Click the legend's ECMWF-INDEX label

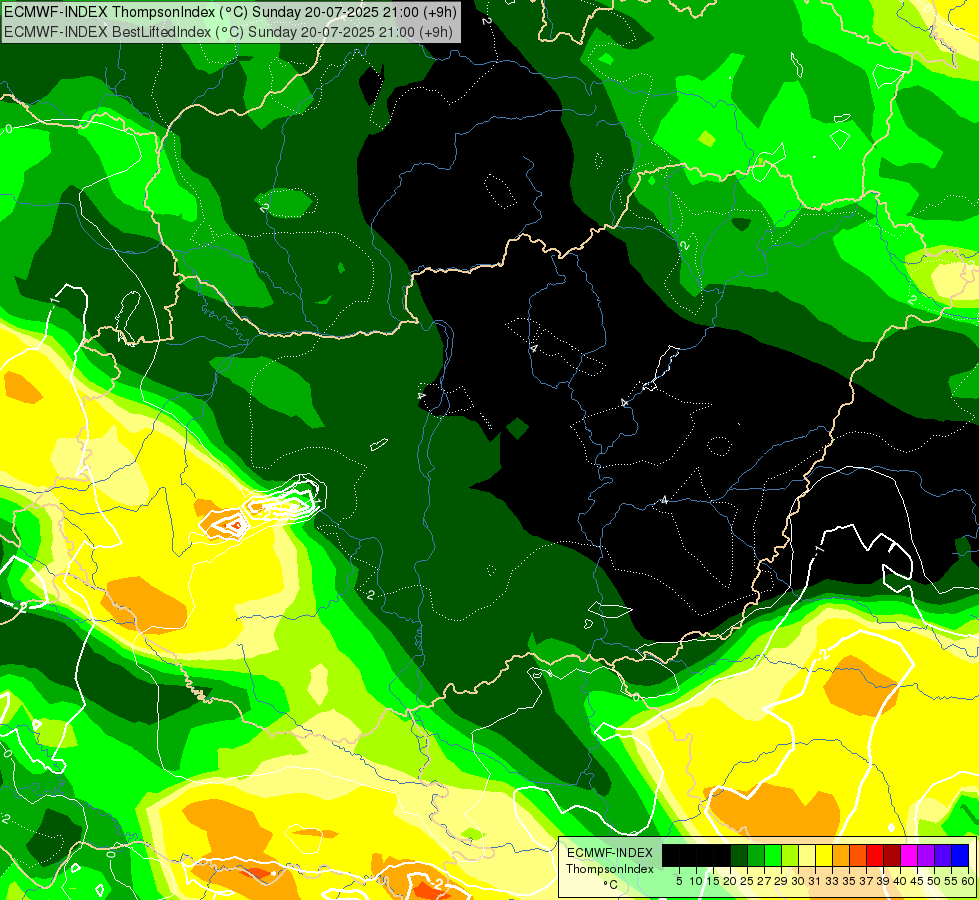coord(610,853)
